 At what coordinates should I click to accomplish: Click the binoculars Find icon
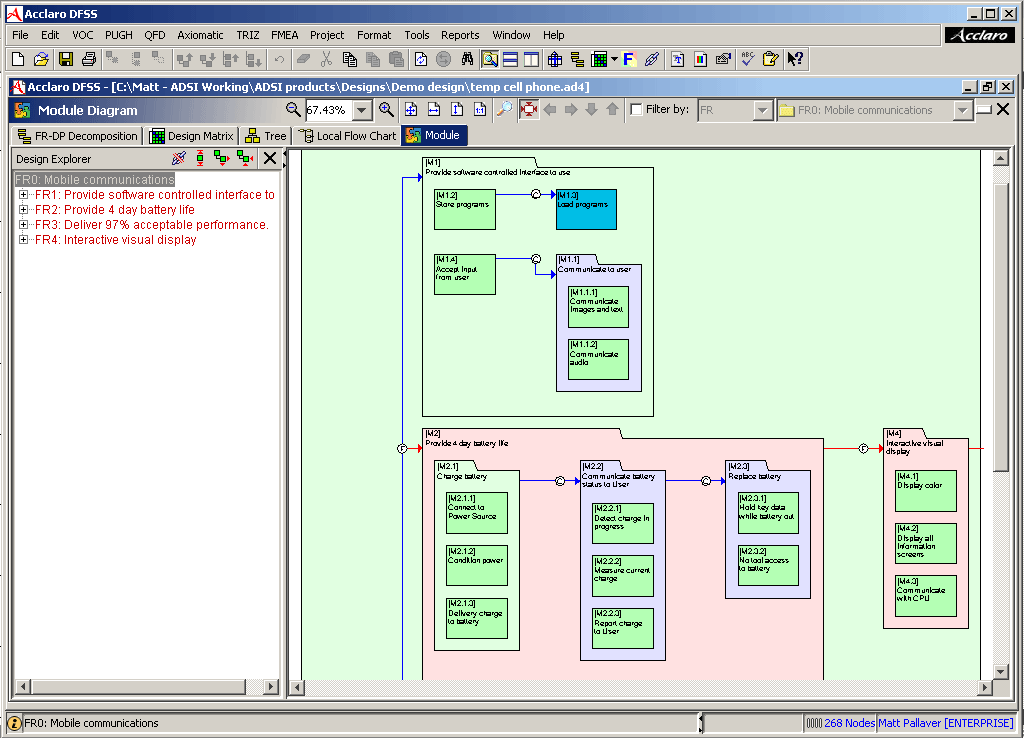(466, 60)
